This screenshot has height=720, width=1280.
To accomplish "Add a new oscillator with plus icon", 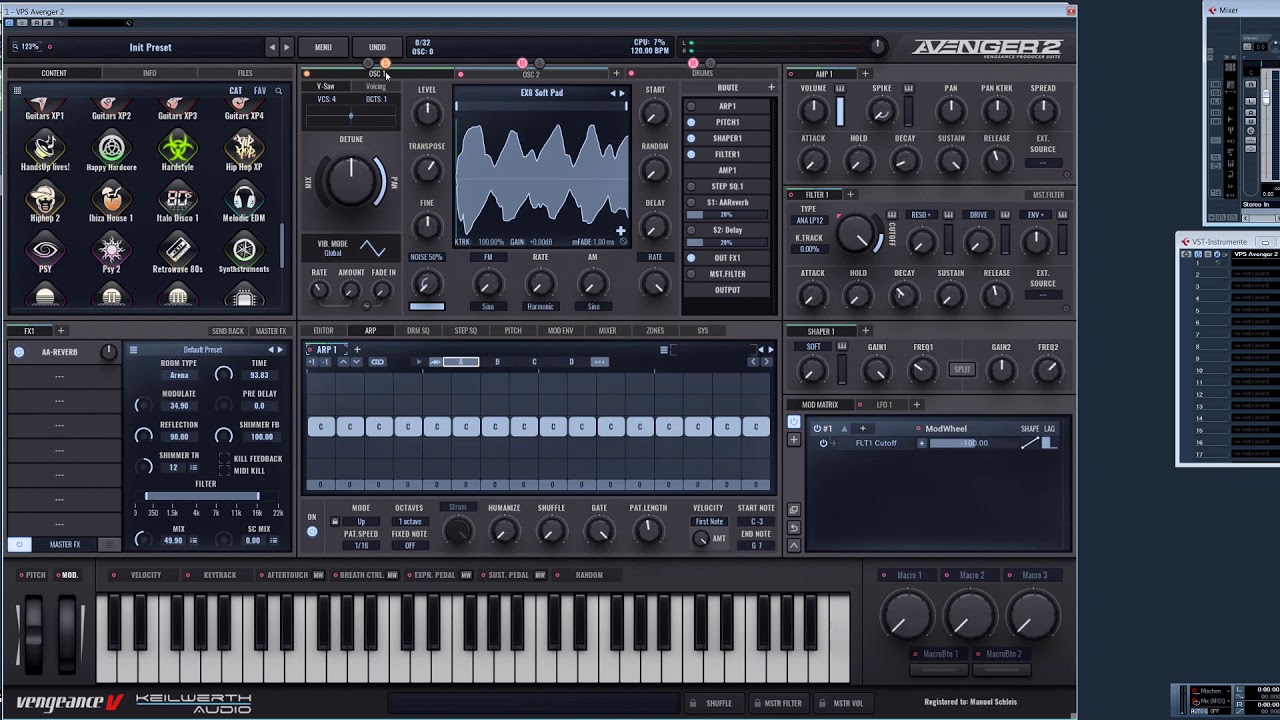I will [616, 73].
